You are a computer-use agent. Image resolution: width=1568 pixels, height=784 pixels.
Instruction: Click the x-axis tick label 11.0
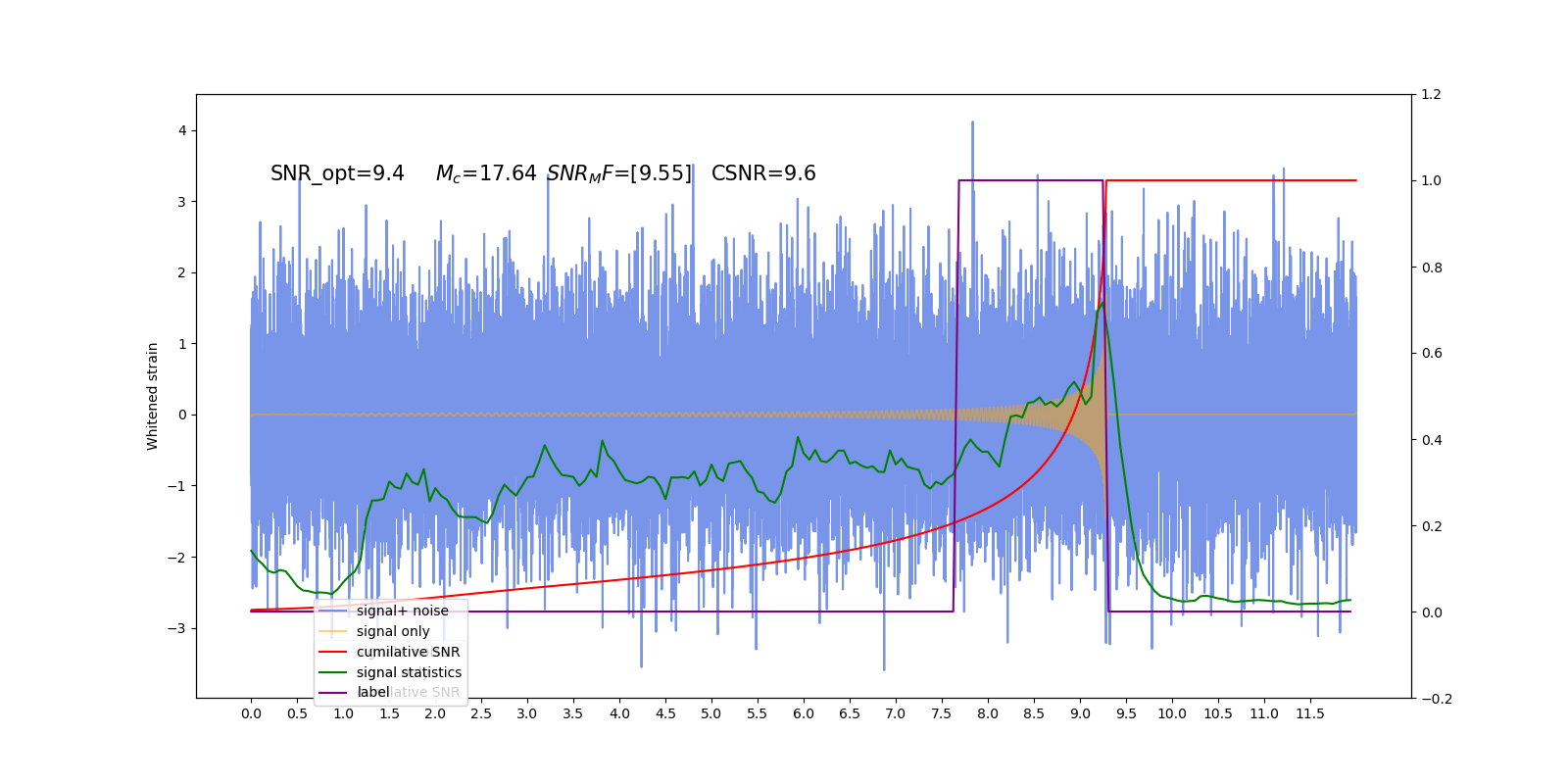click(1264, 713)
